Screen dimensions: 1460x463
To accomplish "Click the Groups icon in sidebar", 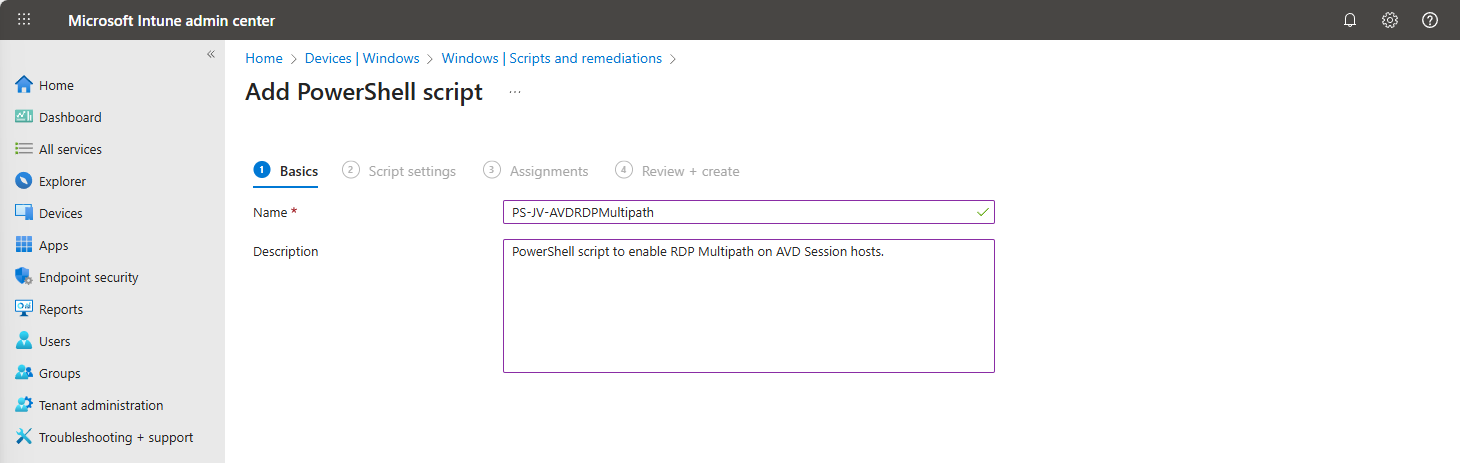I will click(24, 373).
